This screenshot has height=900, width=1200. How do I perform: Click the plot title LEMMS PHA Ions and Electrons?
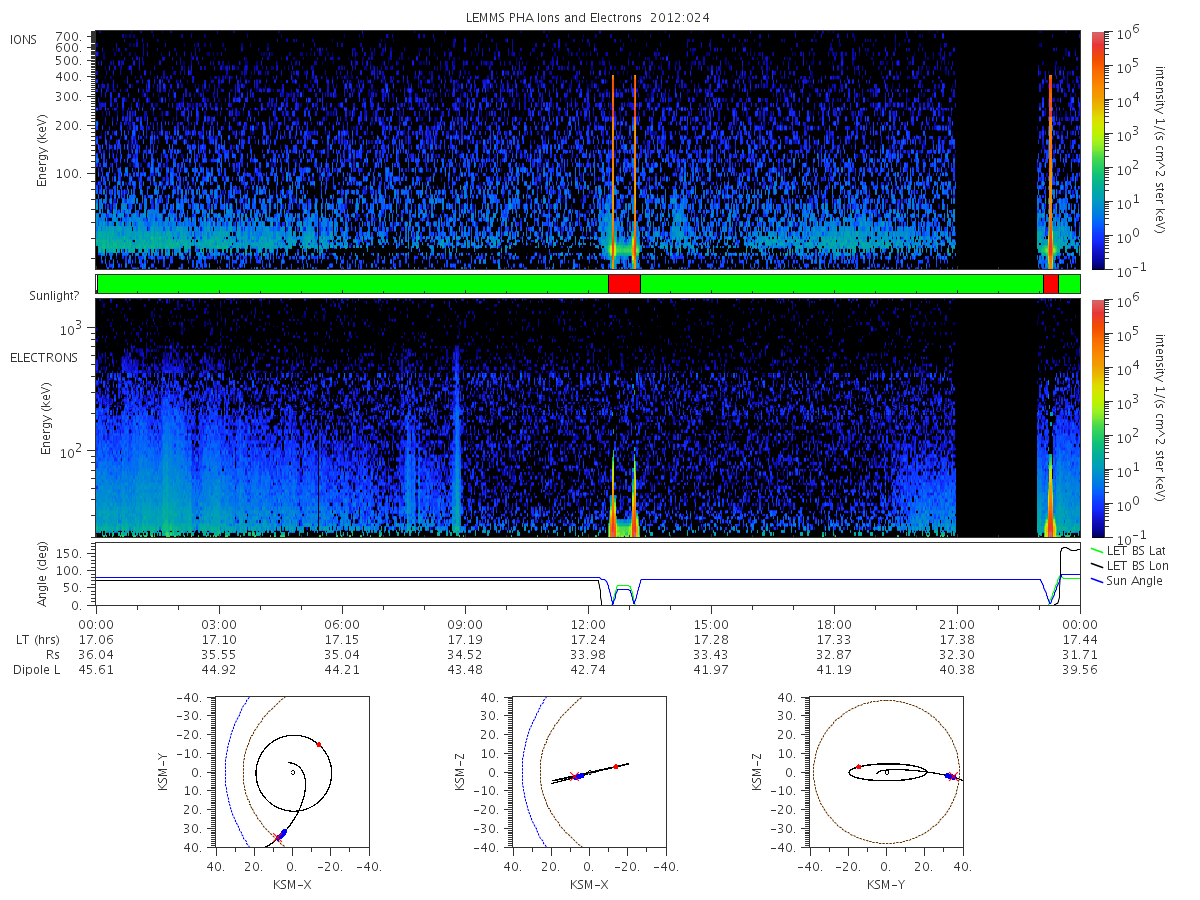588,17
